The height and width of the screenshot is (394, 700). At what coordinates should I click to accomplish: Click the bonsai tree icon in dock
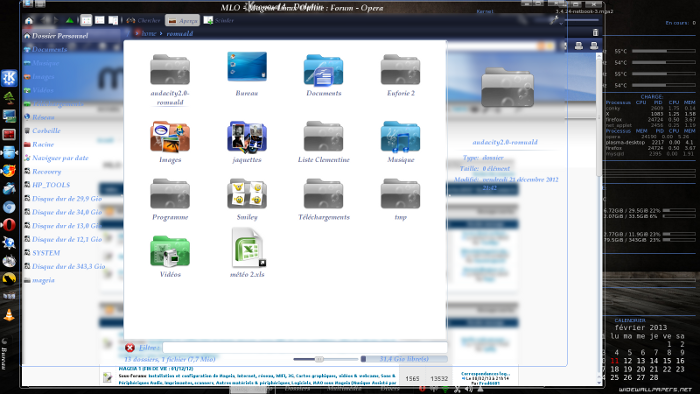tap(9, 97)
